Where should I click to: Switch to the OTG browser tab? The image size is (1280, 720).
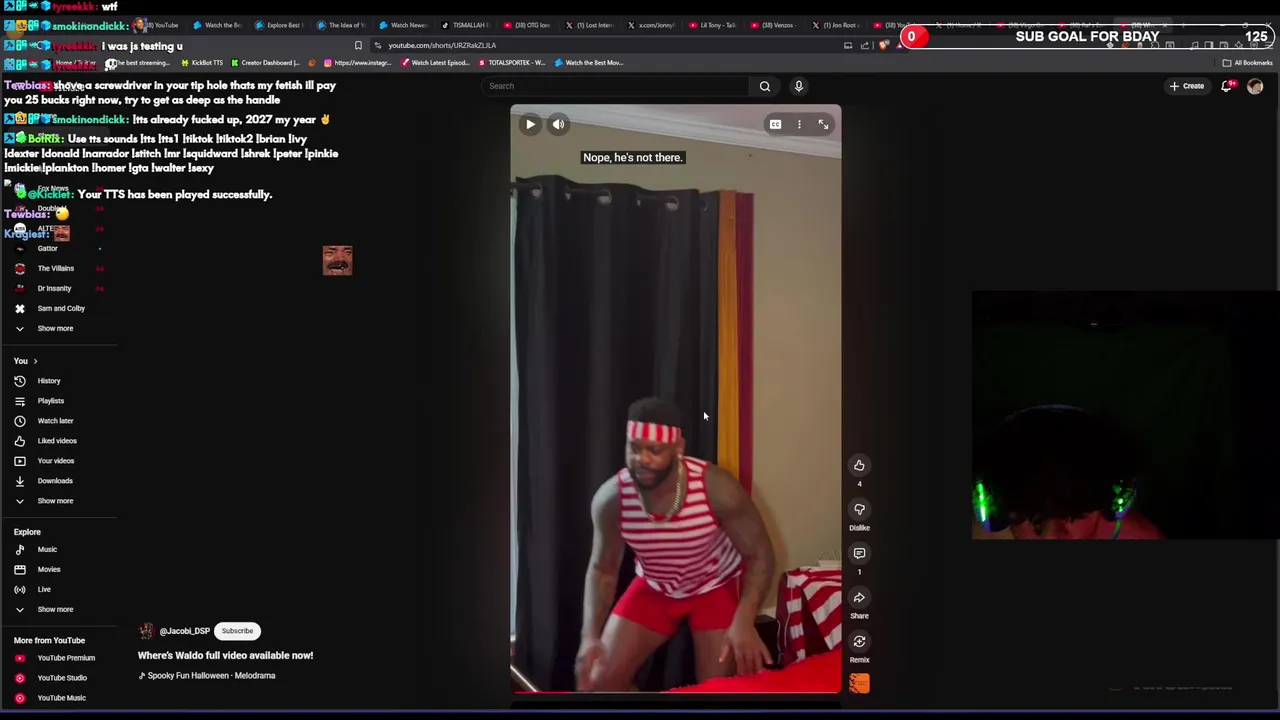528,25
